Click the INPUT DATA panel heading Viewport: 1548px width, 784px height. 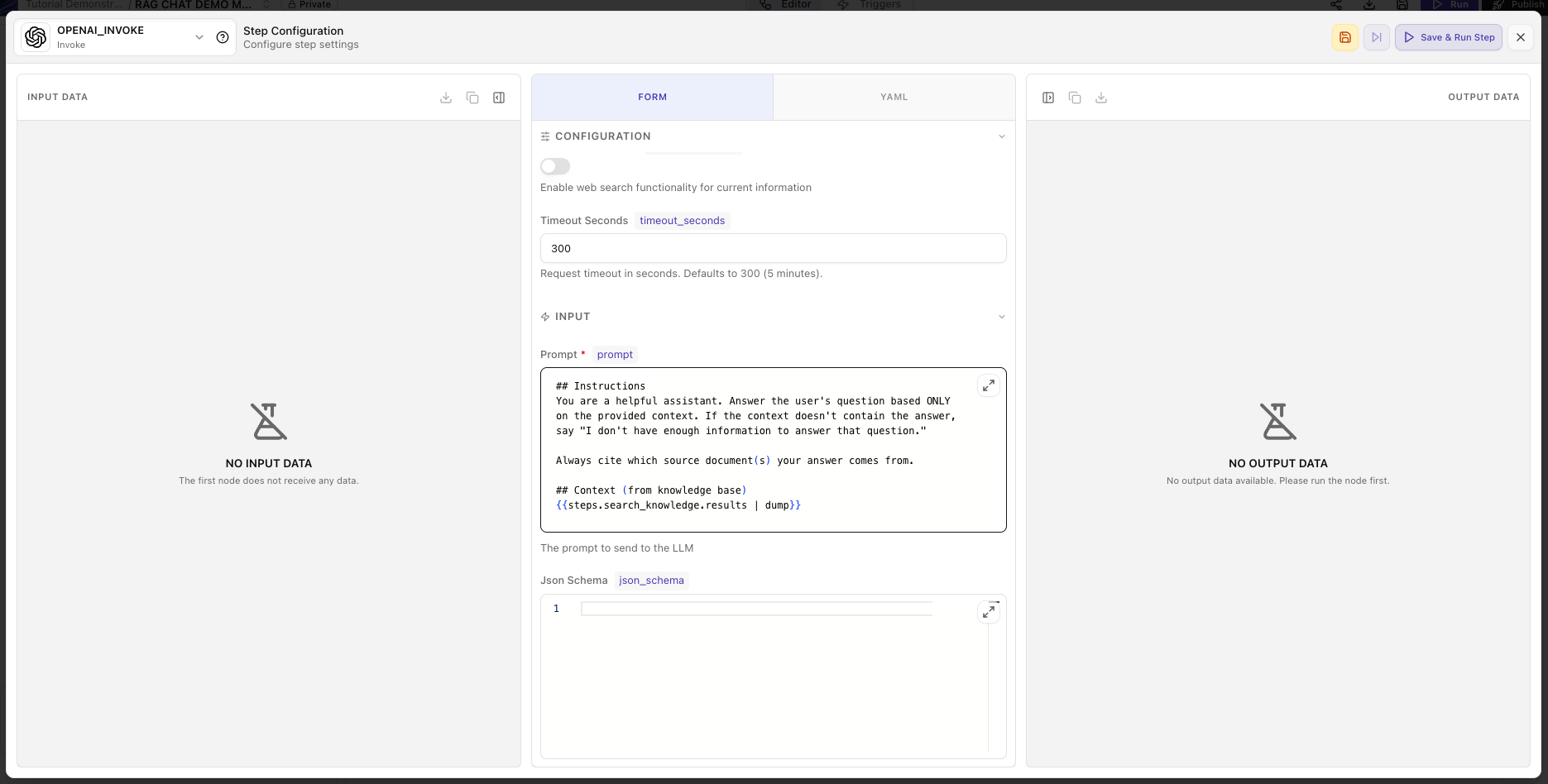coord(57,97)
